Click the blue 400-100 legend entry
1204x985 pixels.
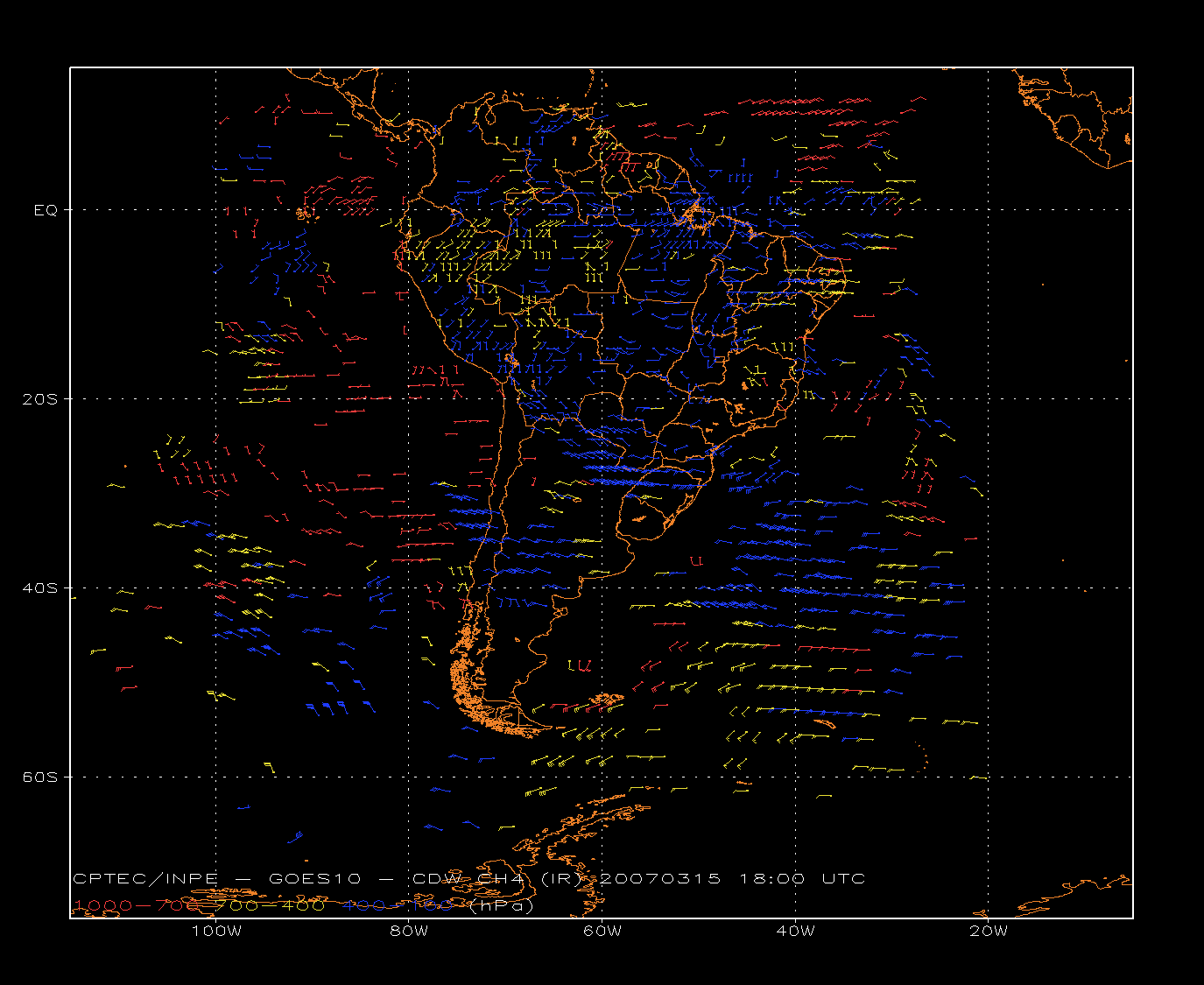tap(398, 905)
